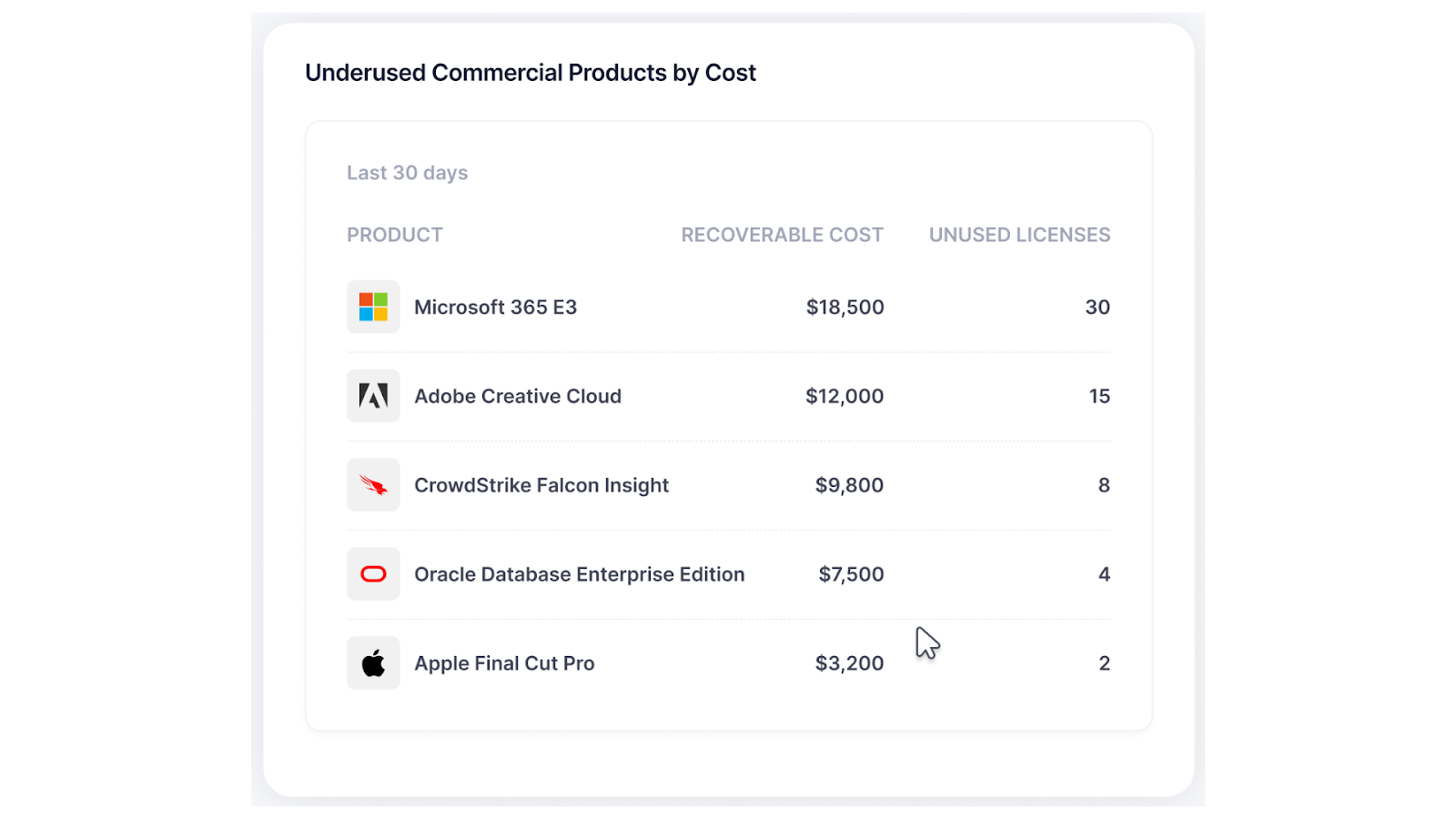1456x819 pixels.
Task: Click the Adobe Creative Cloud logo icon
Action: coord(373,396)
